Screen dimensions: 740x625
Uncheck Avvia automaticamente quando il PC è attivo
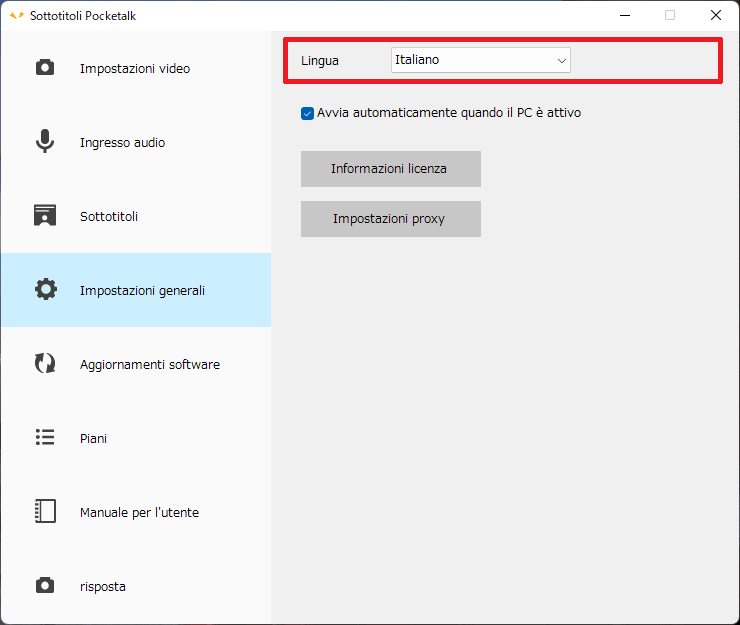307,113
